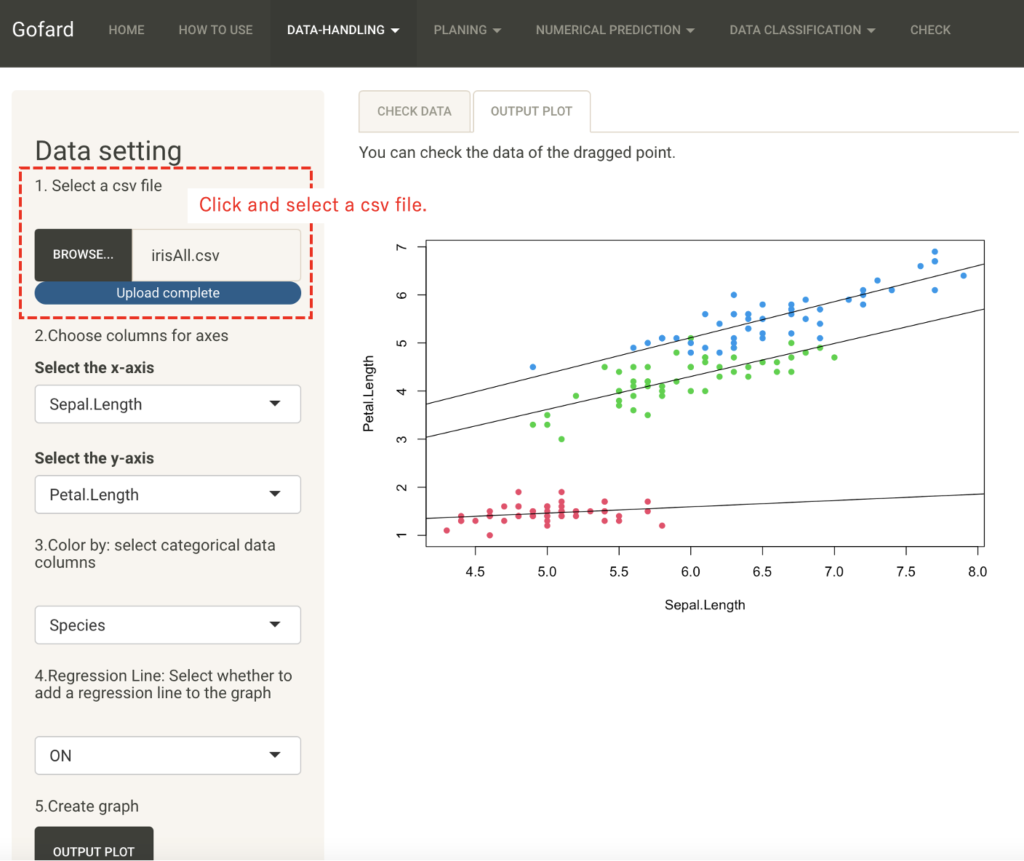Open the x-axis Sepal.Length dropdown
Viewport: 1024px width, 861px height.
click(168, 404)
